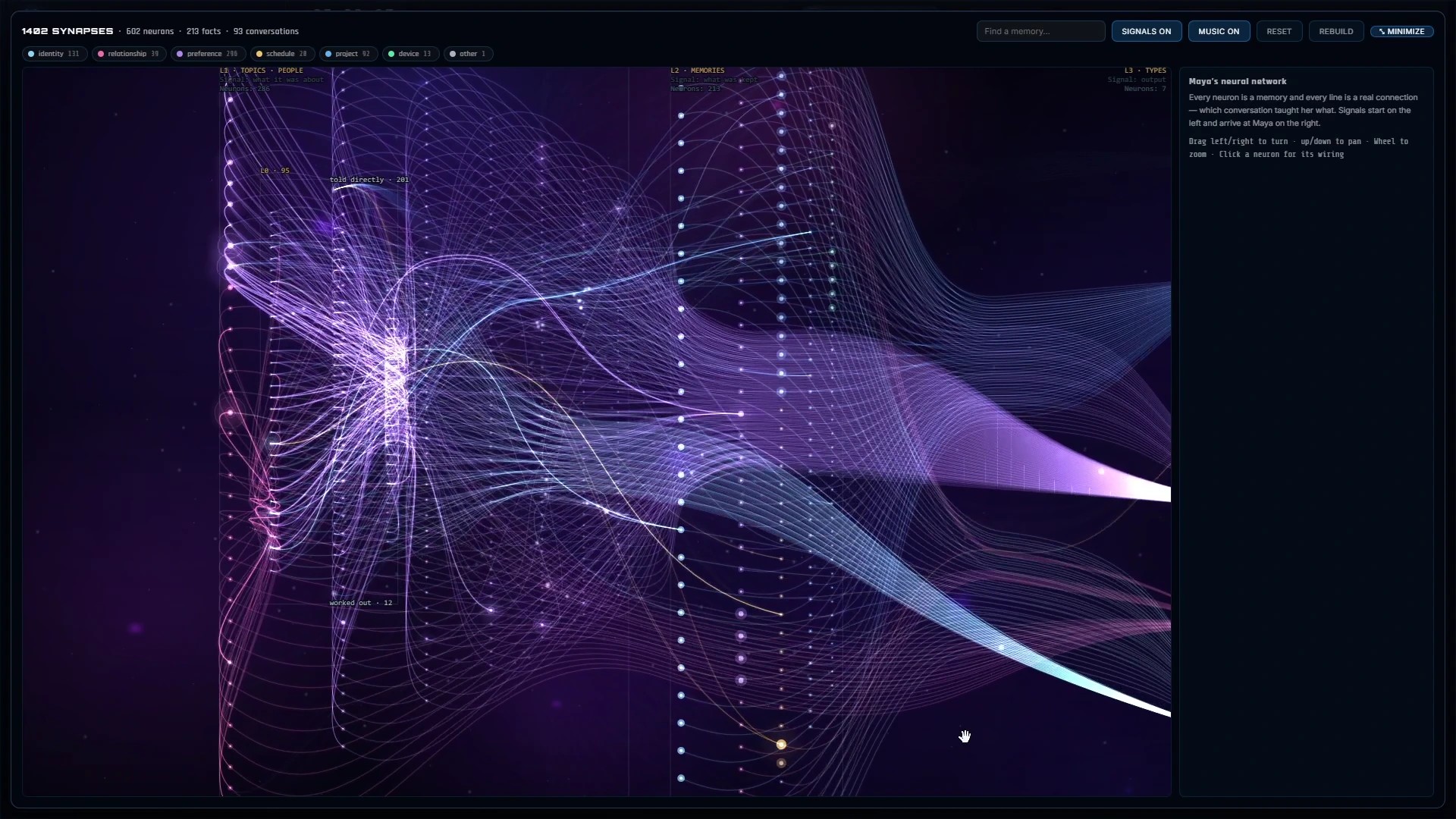Screen dimensions: 1456x819
Task: Click the REBUILD button
Action: click(x=1335, y=31)
